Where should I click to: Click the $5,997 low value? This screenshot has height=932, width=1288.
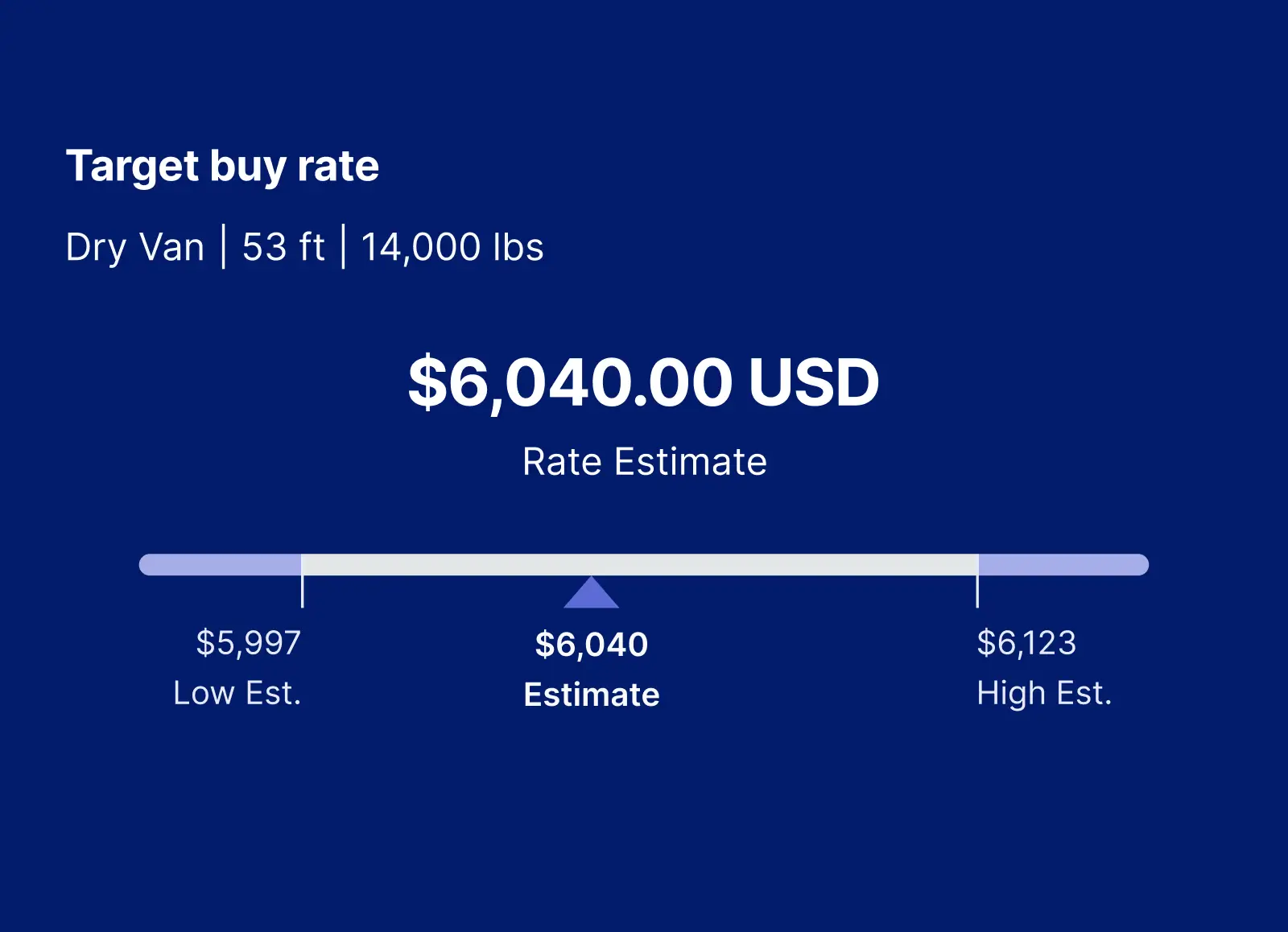(x=249, y=643)
